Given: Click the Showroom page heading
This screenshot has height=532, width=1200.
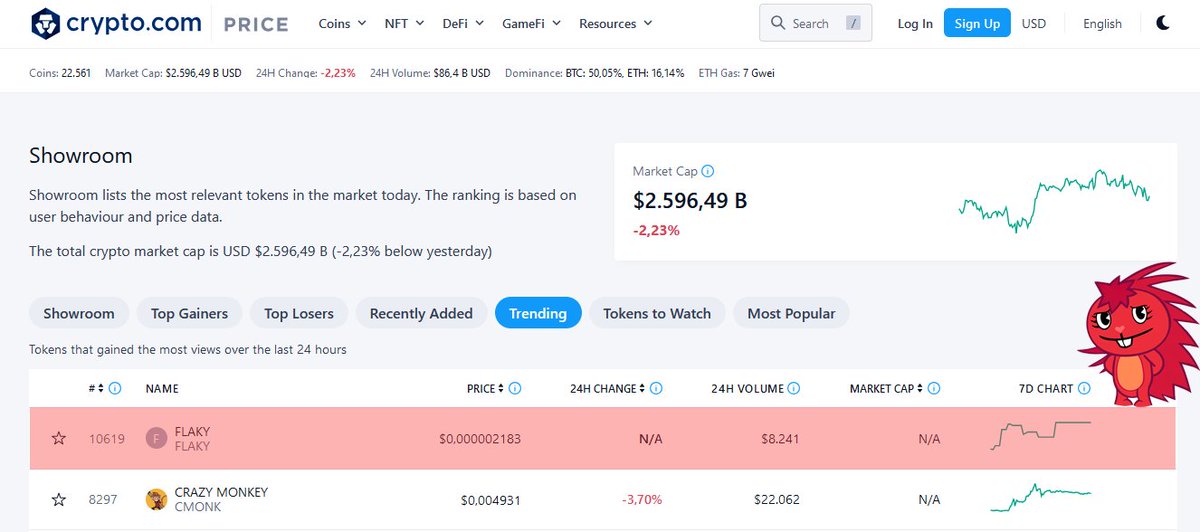Looking at the screenshot, I should point(81,156).
